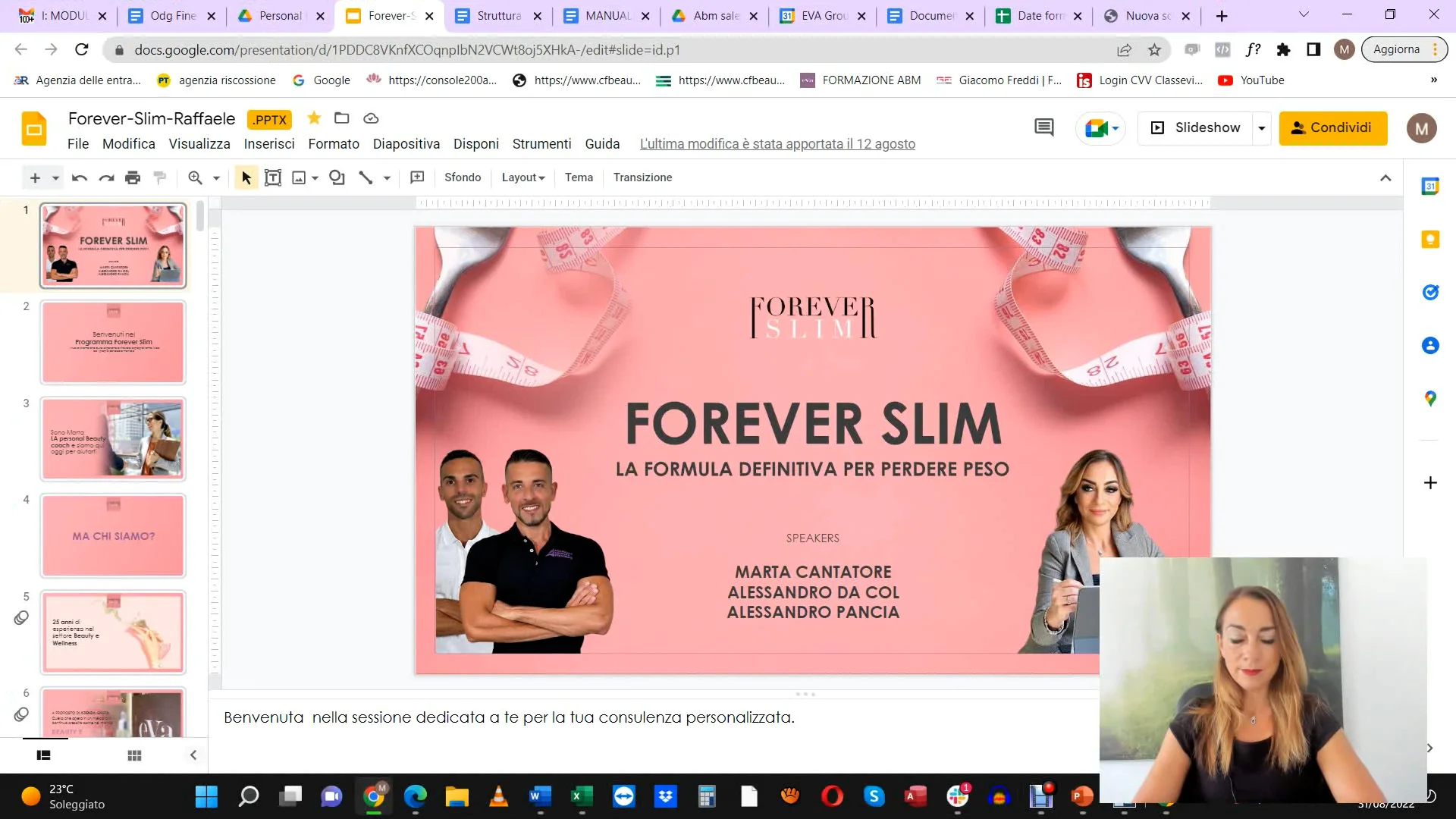Open Google Calendar from the right sidebar
The height and width of the screenshot is (819, 1456).
pyautogui.click(x=1430, y=186)
